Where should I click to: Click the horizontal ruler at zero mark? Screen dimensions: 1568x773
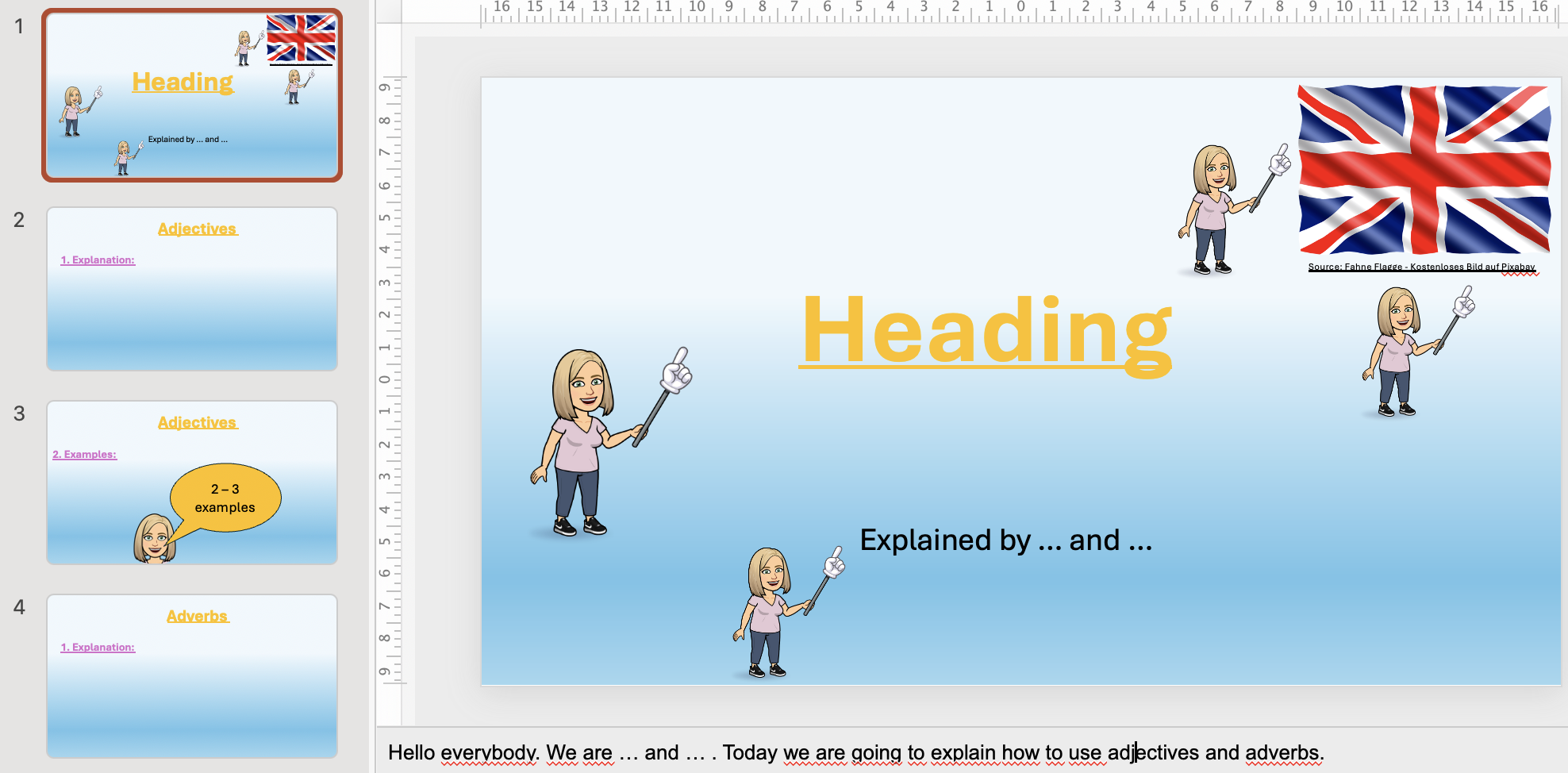(x=1020, y=8)
